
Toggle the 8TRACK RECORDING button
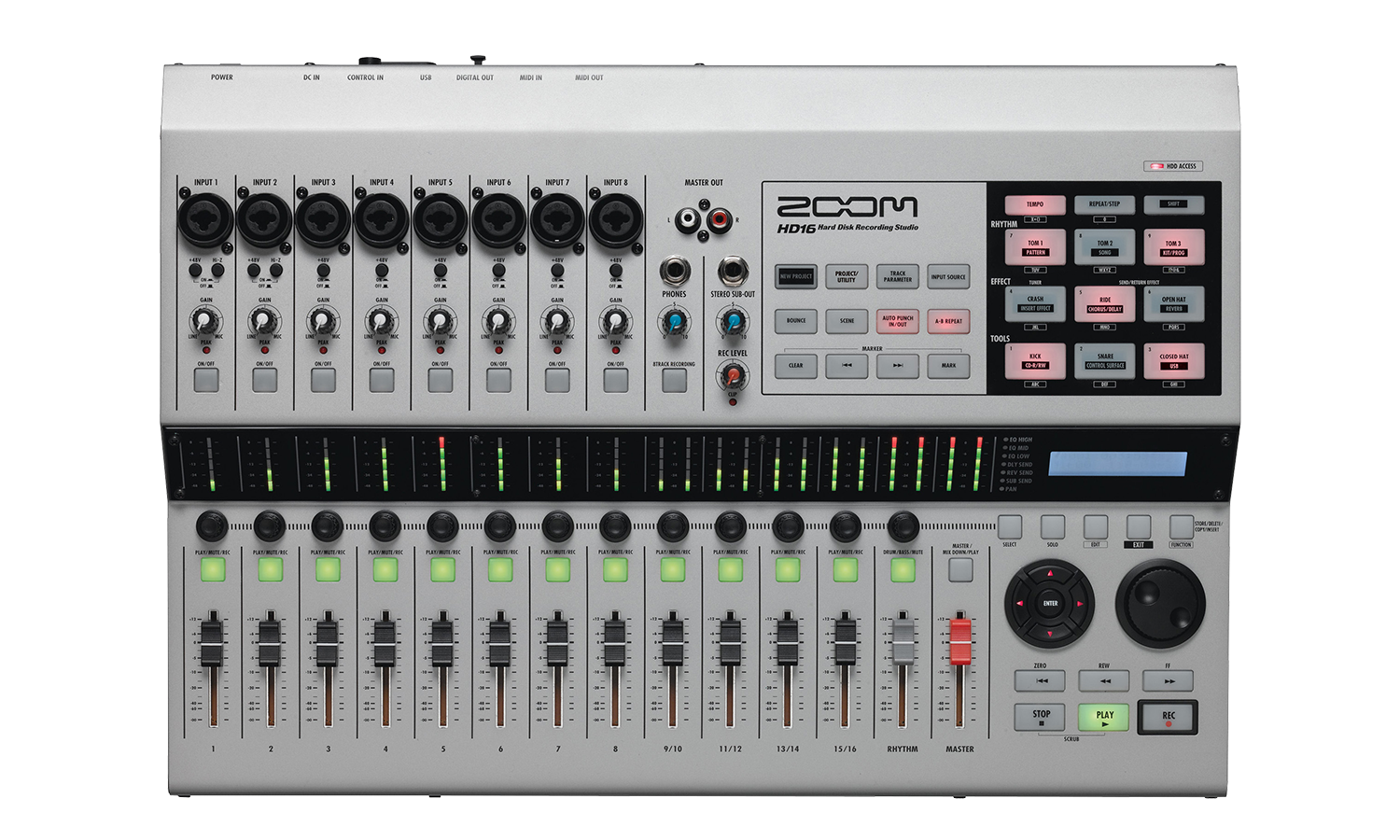click(x=674, y=380)
